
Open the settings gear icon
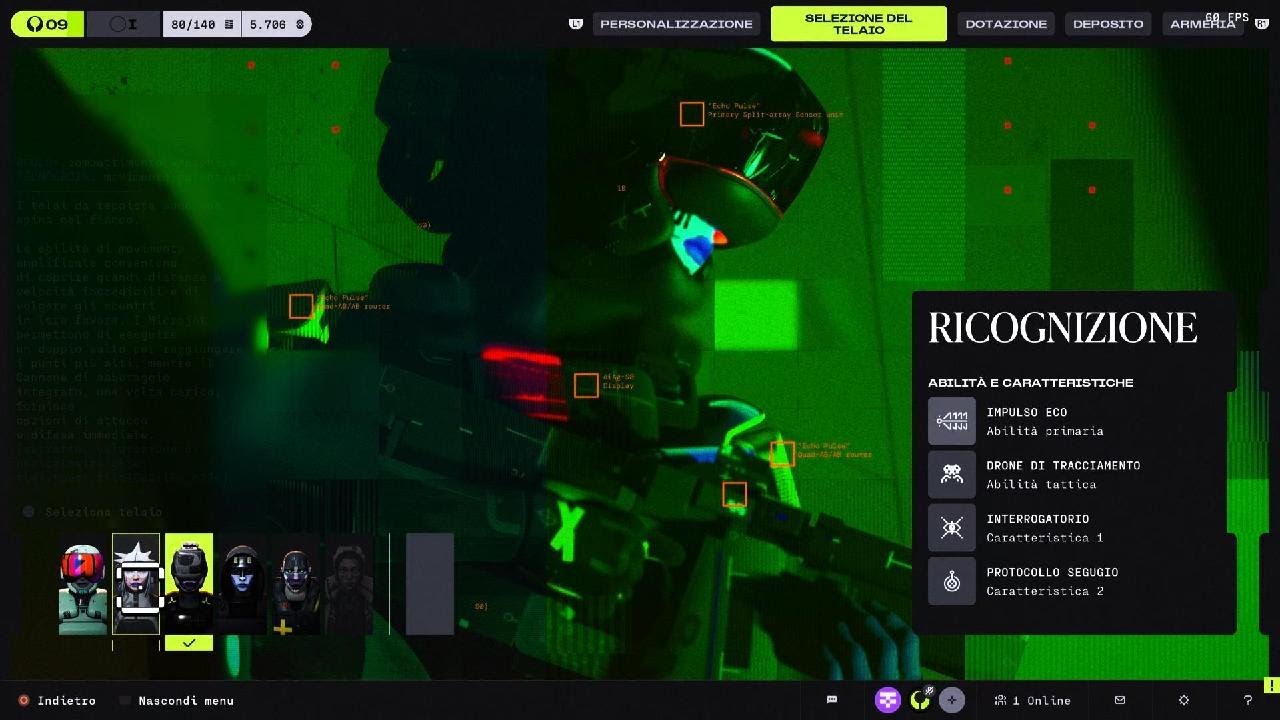point(1184,700)
